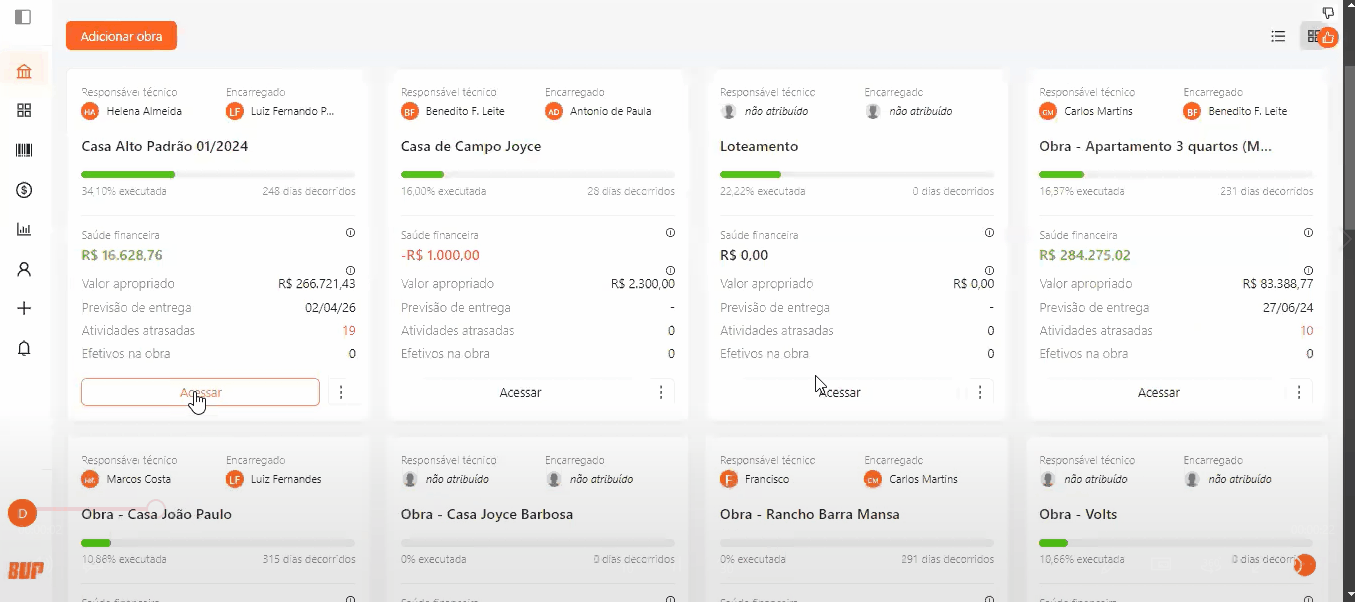Click text 22,22% executada
This screenshot has width=1355, height=602.
763,191
